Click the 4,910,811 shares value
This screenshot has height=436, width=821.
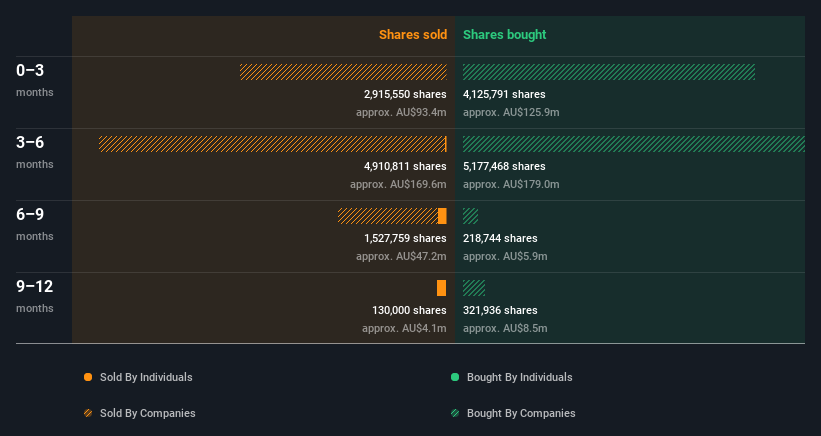[x=405, y=166]
